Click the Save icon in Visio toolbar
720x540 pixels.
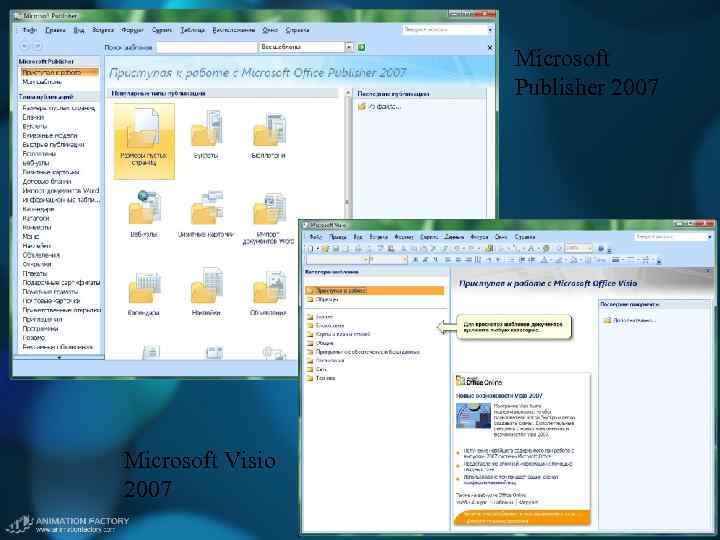336,248
